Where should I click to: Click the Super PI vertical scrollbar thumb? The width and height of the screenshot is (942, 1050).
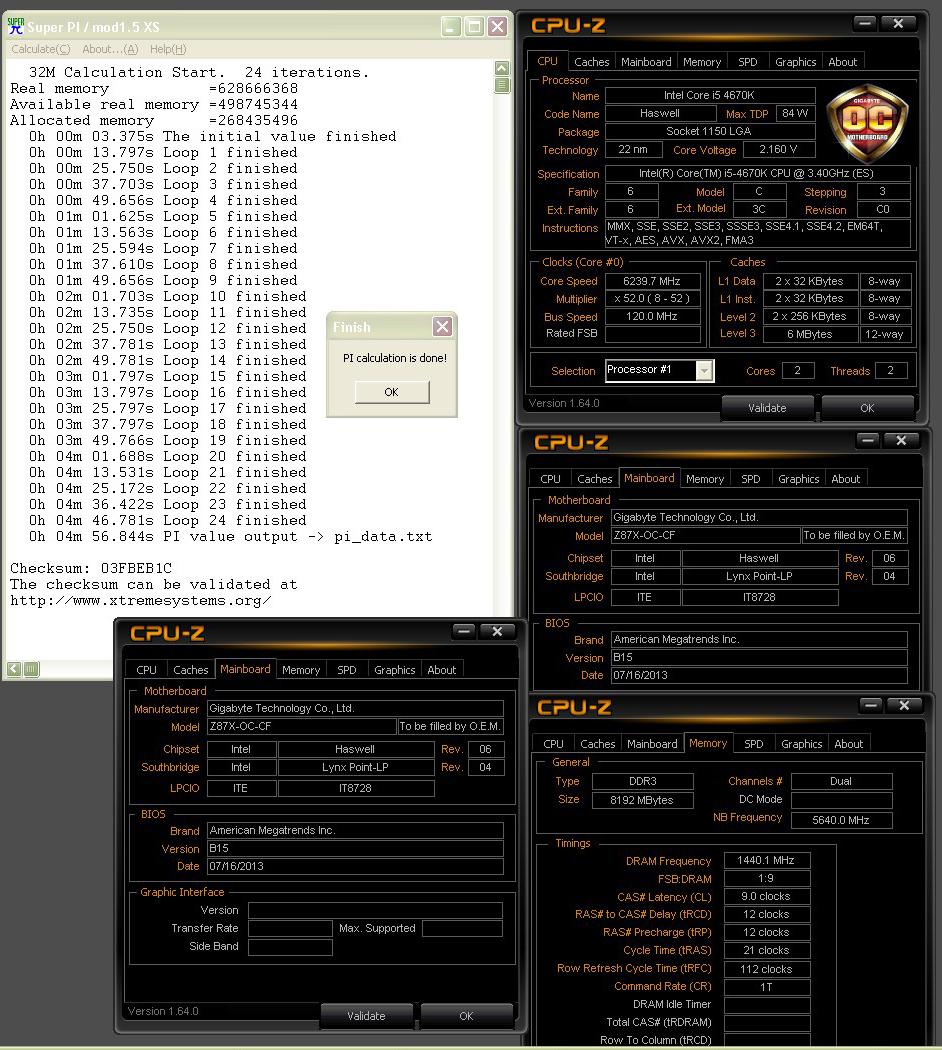tap(501, 85)
